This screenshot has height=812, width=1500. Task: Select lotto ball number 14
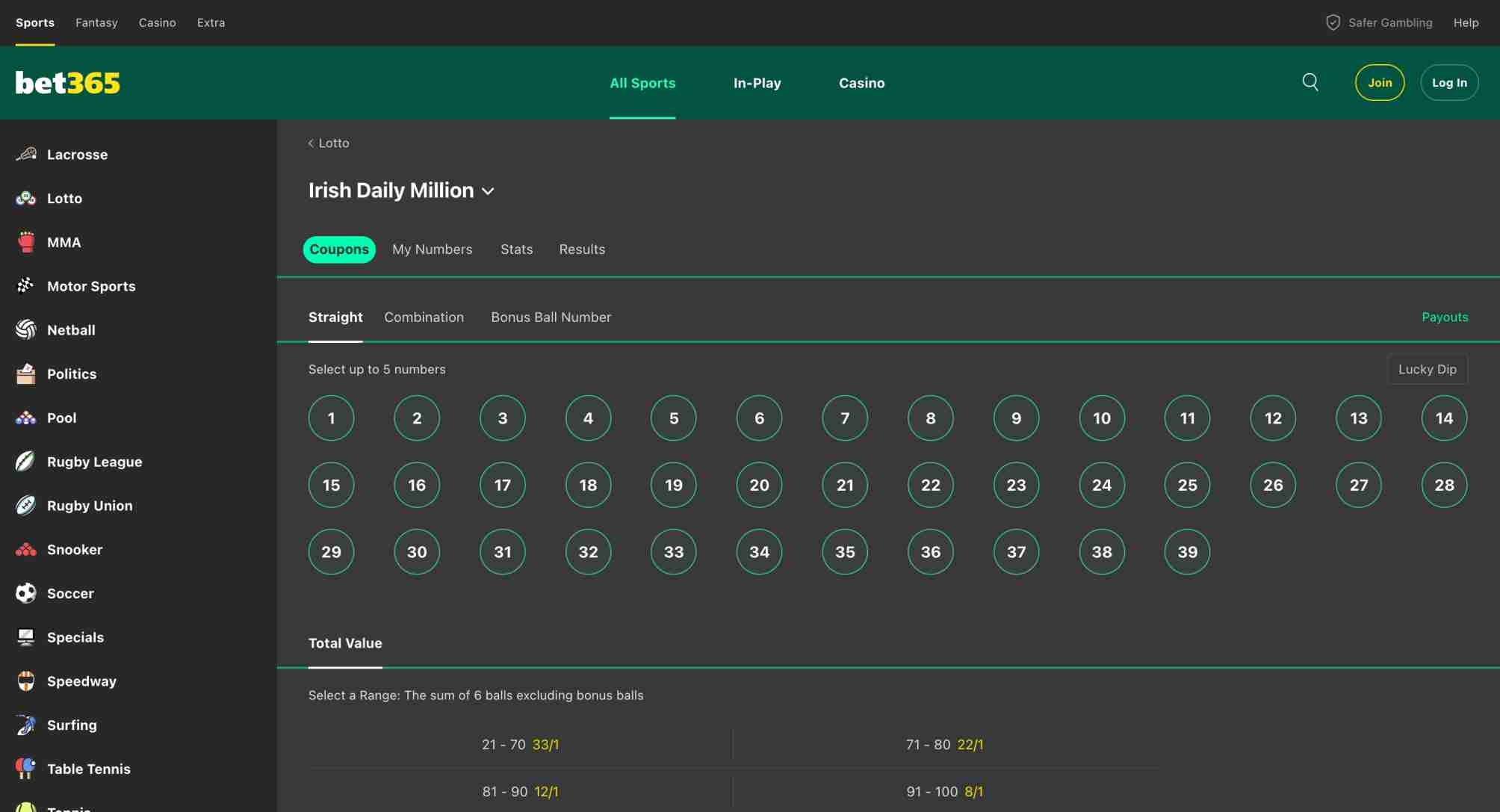1444,418
